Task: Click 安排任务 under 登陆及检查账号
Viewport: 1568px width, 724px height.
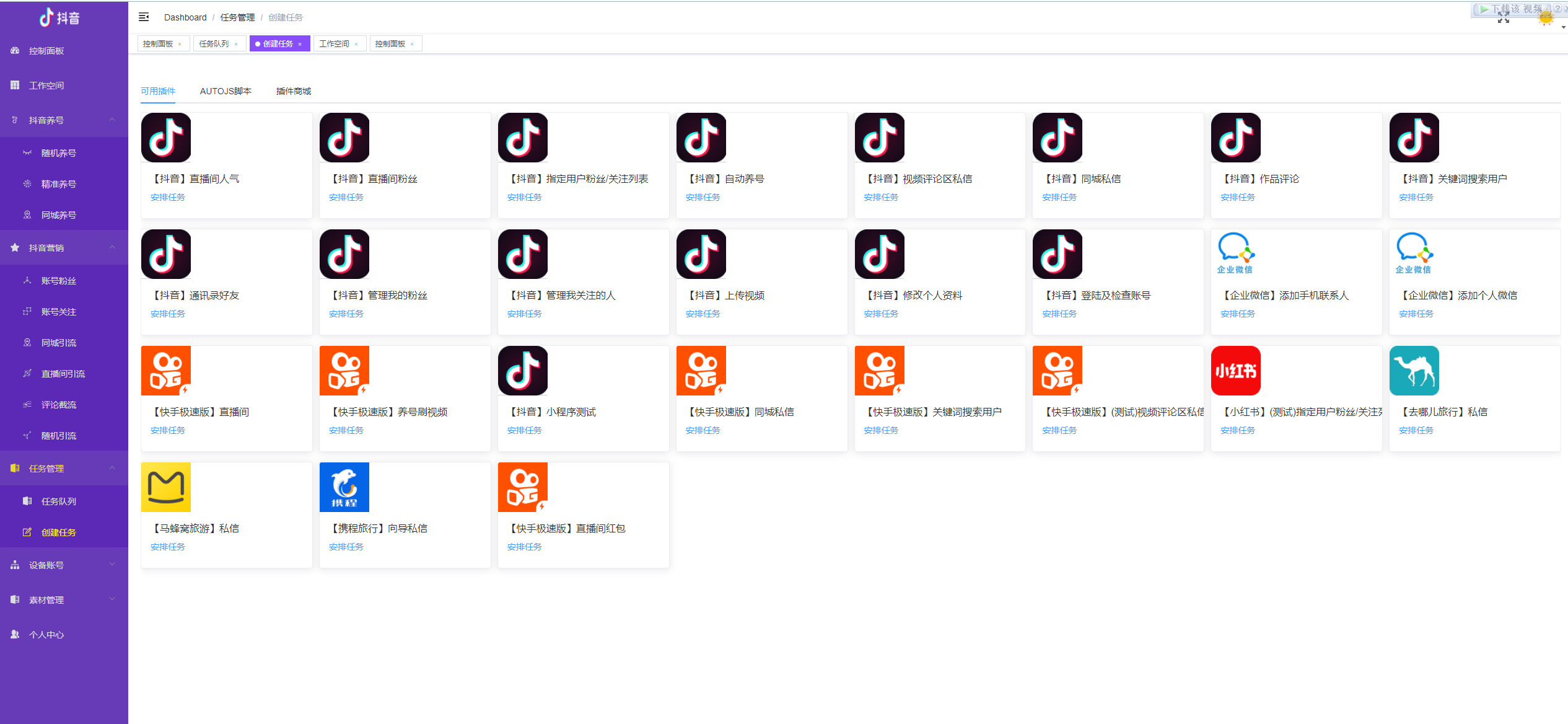Action: click(1059, 314)
